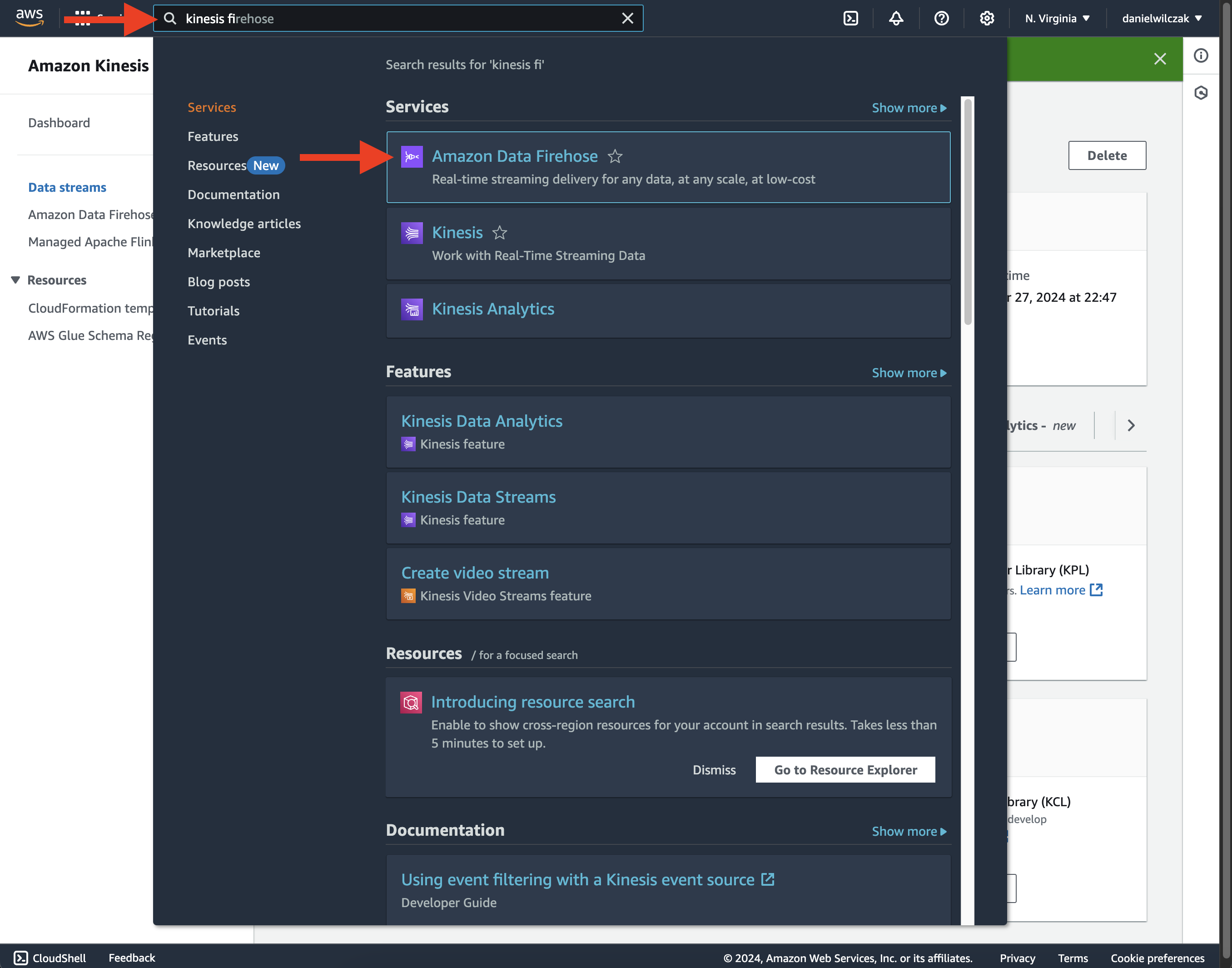Screen dimensions: 1232x968
Task: Select the Resources New filter category
Action: [236, 165]
